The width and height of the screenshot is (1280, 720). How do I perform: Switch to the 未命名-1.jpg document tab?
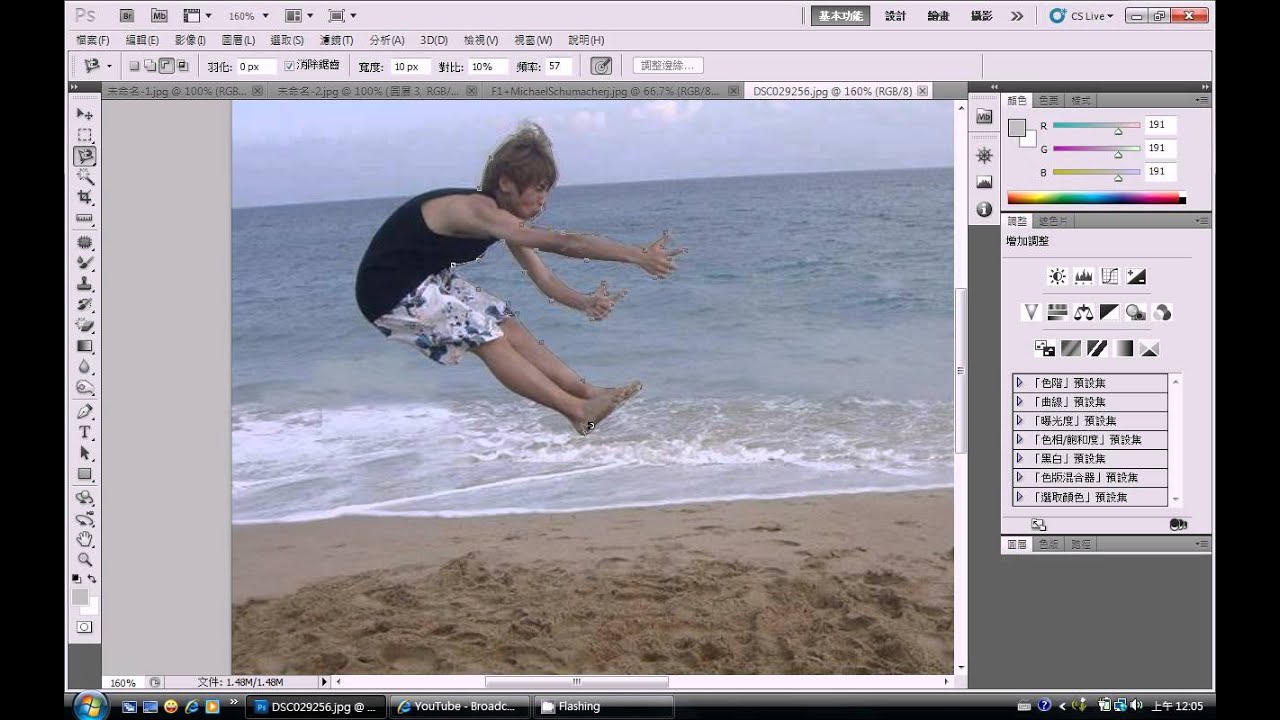pos(176,91)
